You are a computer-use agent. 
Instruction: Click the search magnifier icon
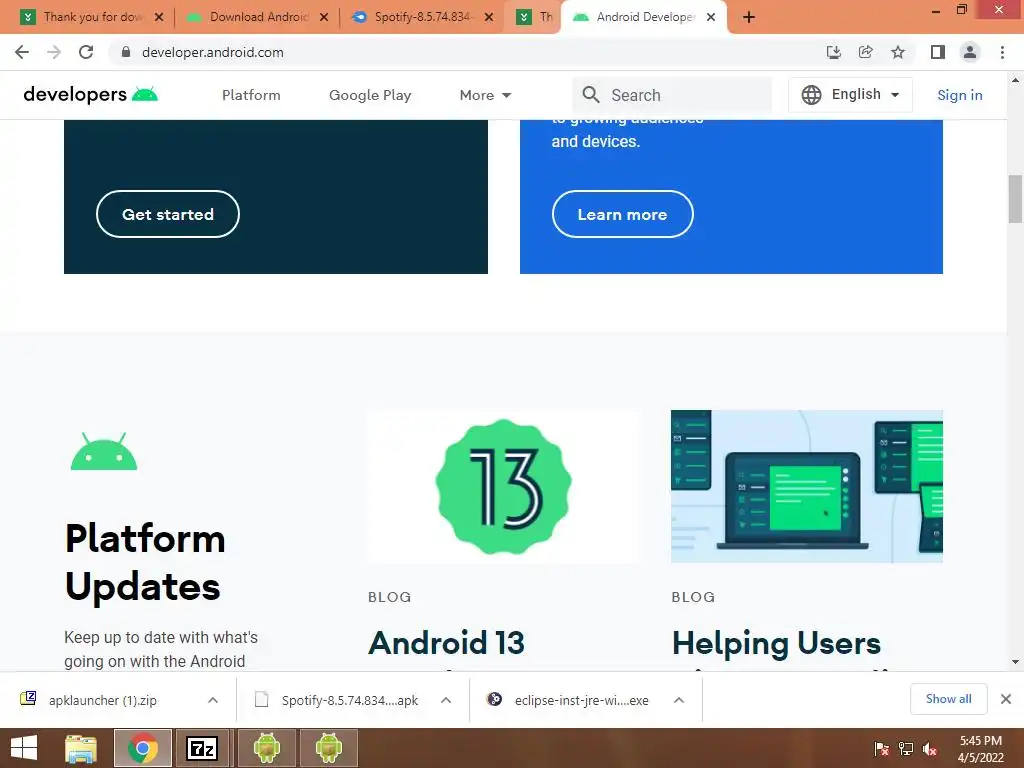pos(591,95)
